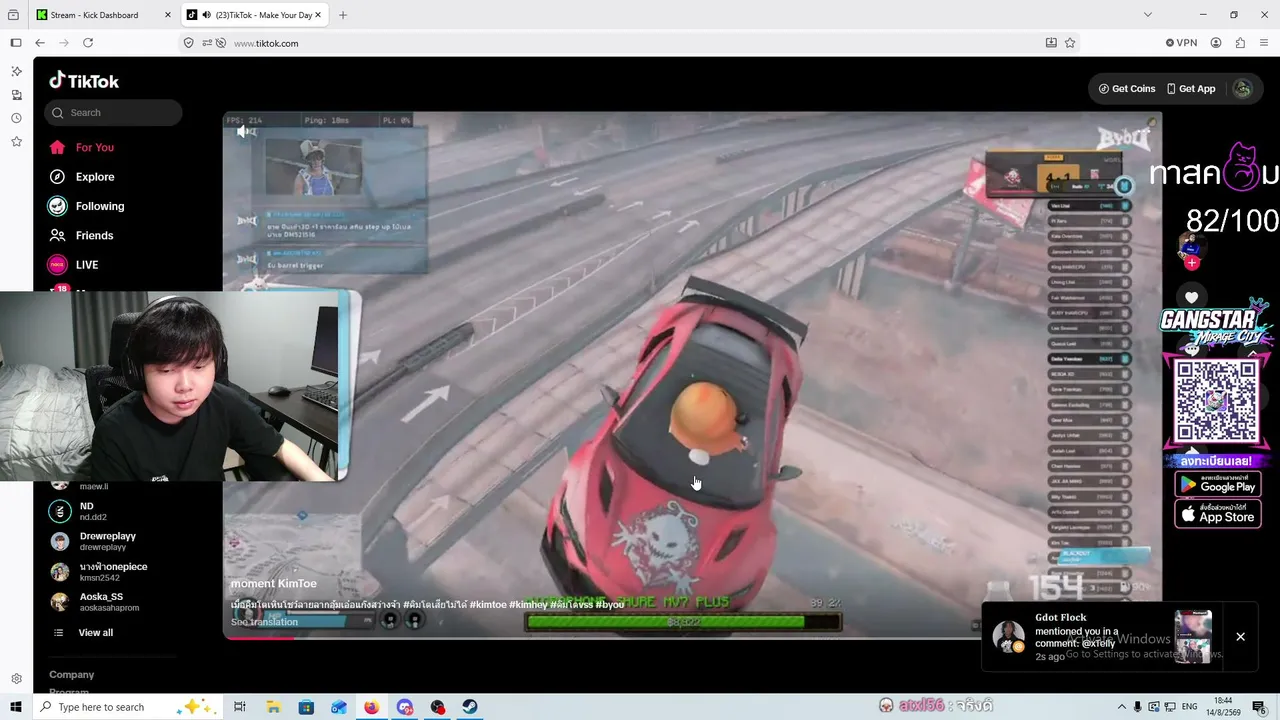Click the taskbar app with red dot
The width and height of the screenshot is (1280, 720).
pos(438,707)
